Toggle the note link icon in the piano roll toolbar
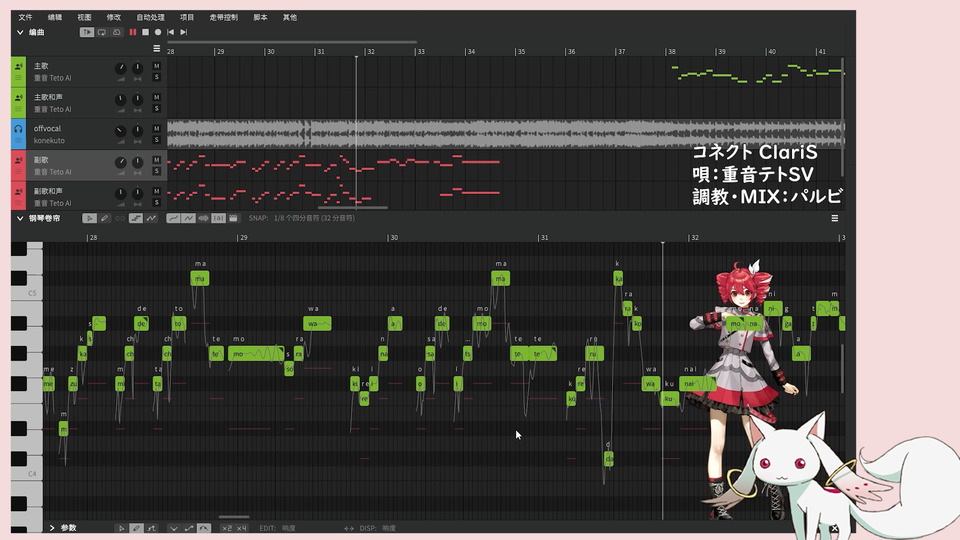 [x=120, y=218]
